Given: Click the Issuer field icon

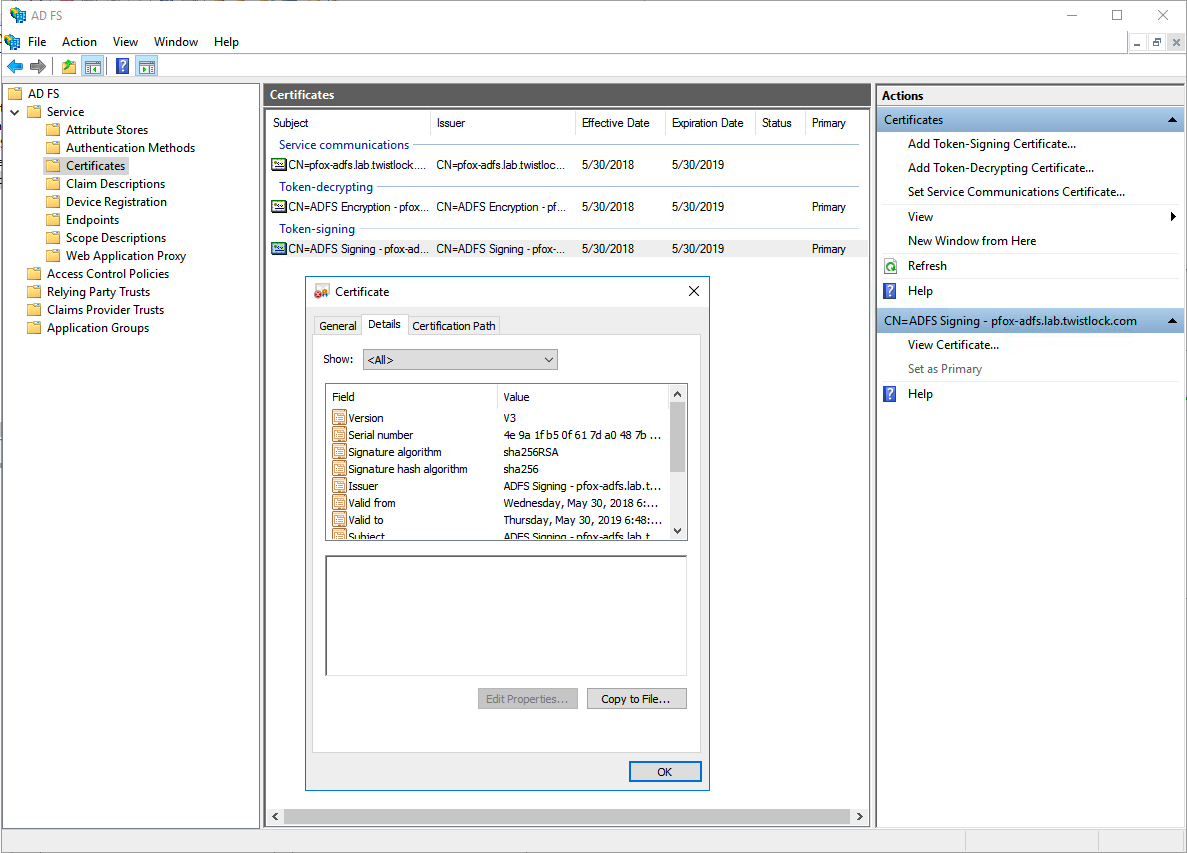Looking at the screenshot, I should (x=339, y=486).
